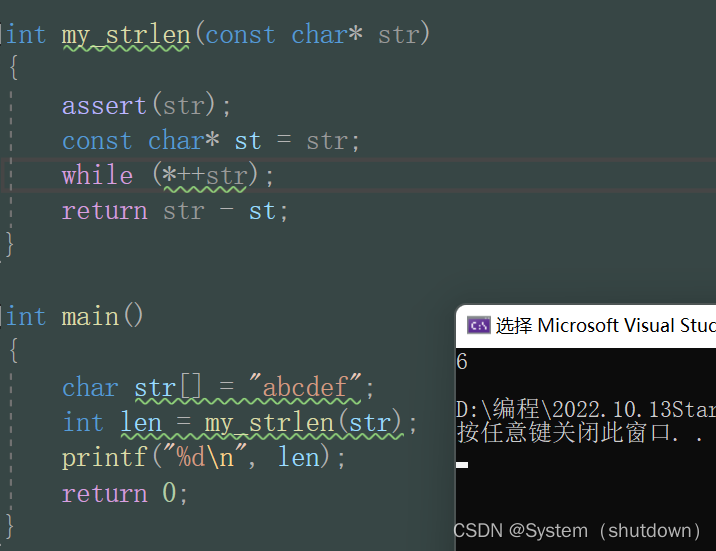Click the len variable in its declaration

point(141,422)
